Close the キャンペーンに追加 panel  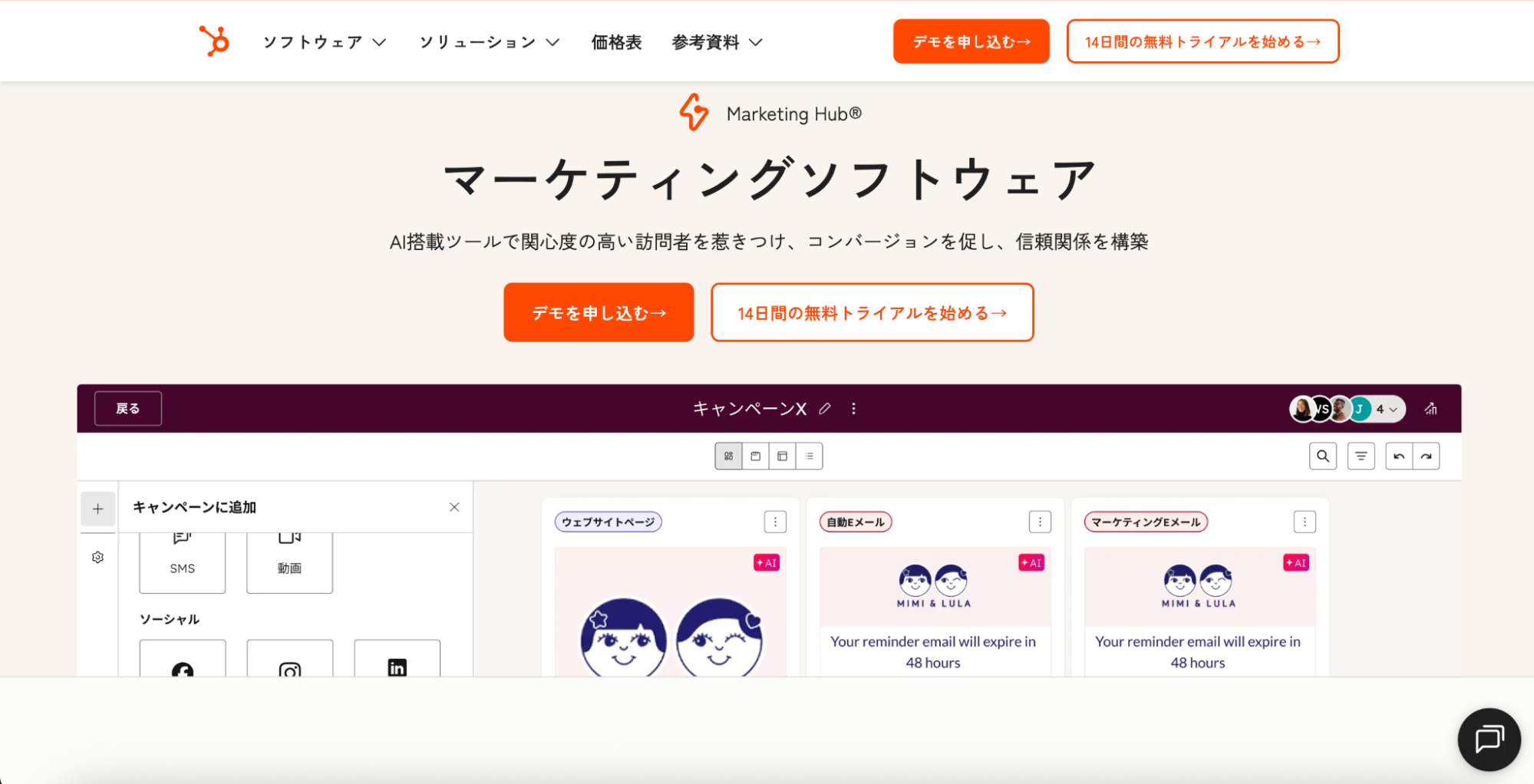coord(454,507)
